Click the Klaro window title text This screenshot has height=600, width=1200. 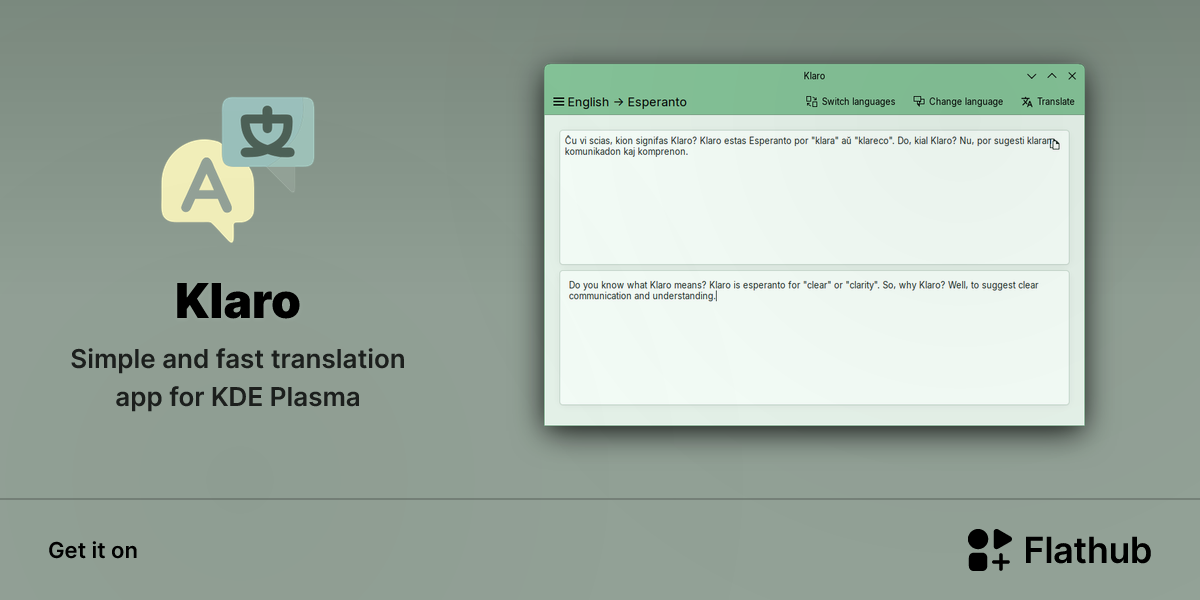click(814, 76)
